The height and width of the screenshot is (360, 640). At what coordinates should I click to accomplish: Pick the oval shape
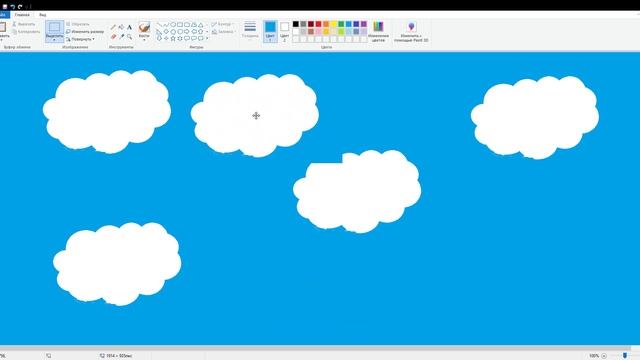(x=173, y=24)
